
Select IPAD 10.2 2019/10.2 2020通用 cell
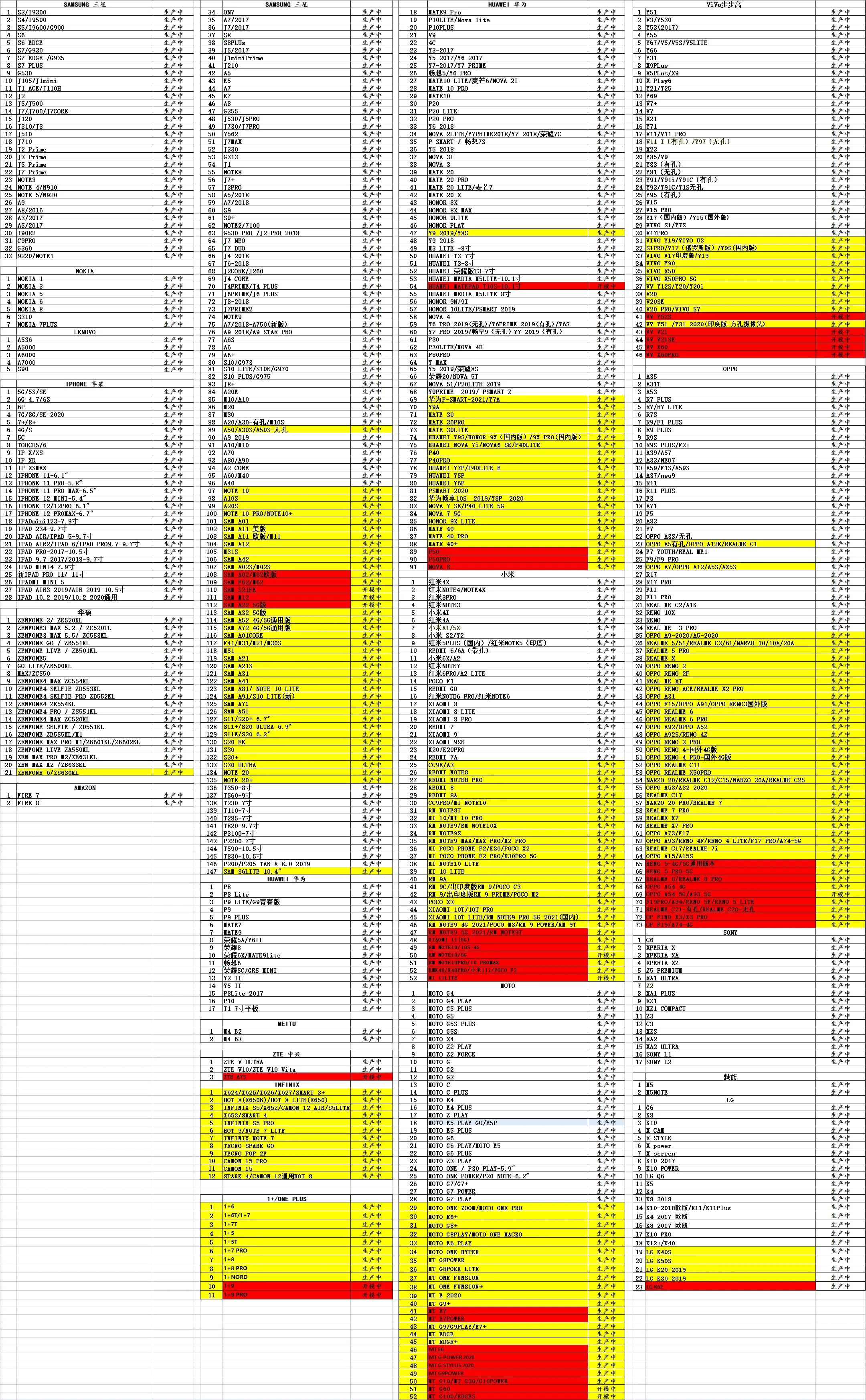pos(85,597)
